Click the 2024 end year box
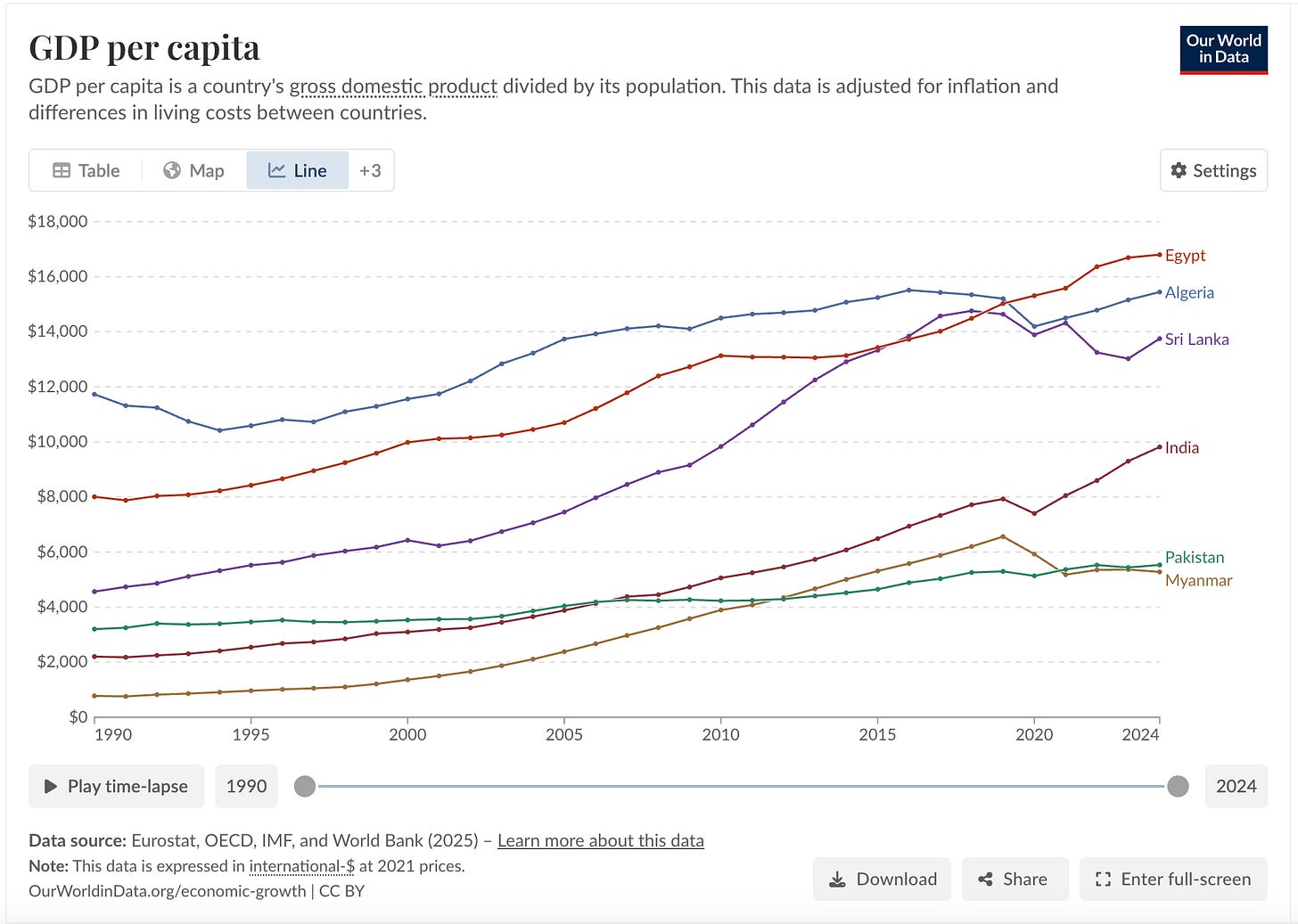The height and width of the screenshot is (924, 1298). point(1236,786)
